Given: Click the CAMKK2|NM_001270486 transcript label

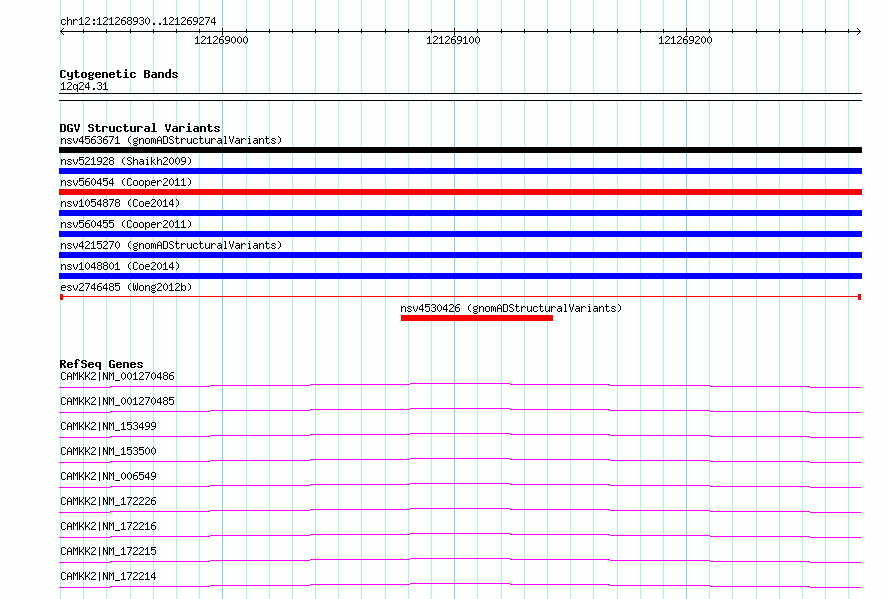Looking at the screenshot, I should [x=117, y=376].
